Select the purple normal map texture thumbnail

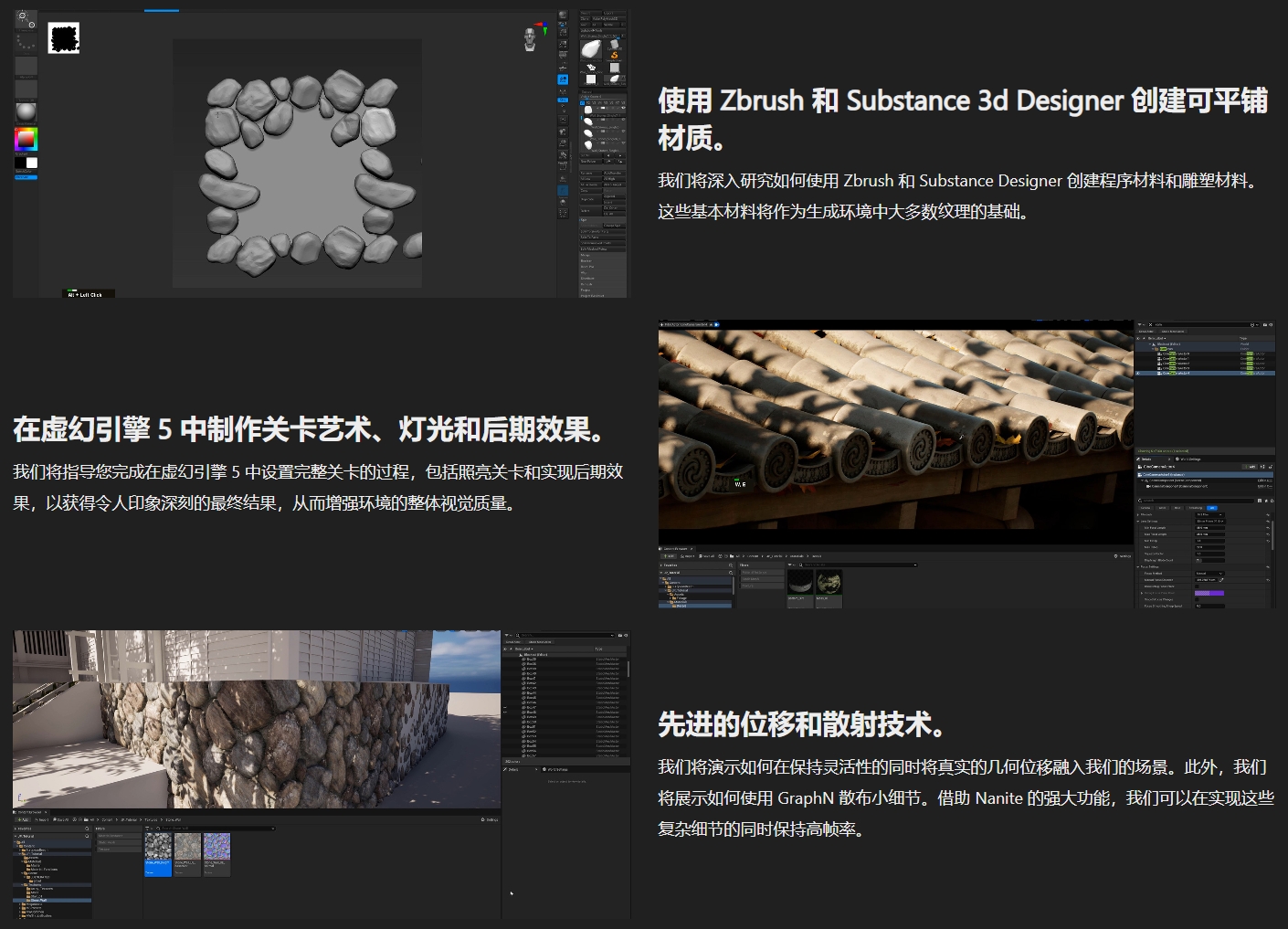tap(216, 855)
